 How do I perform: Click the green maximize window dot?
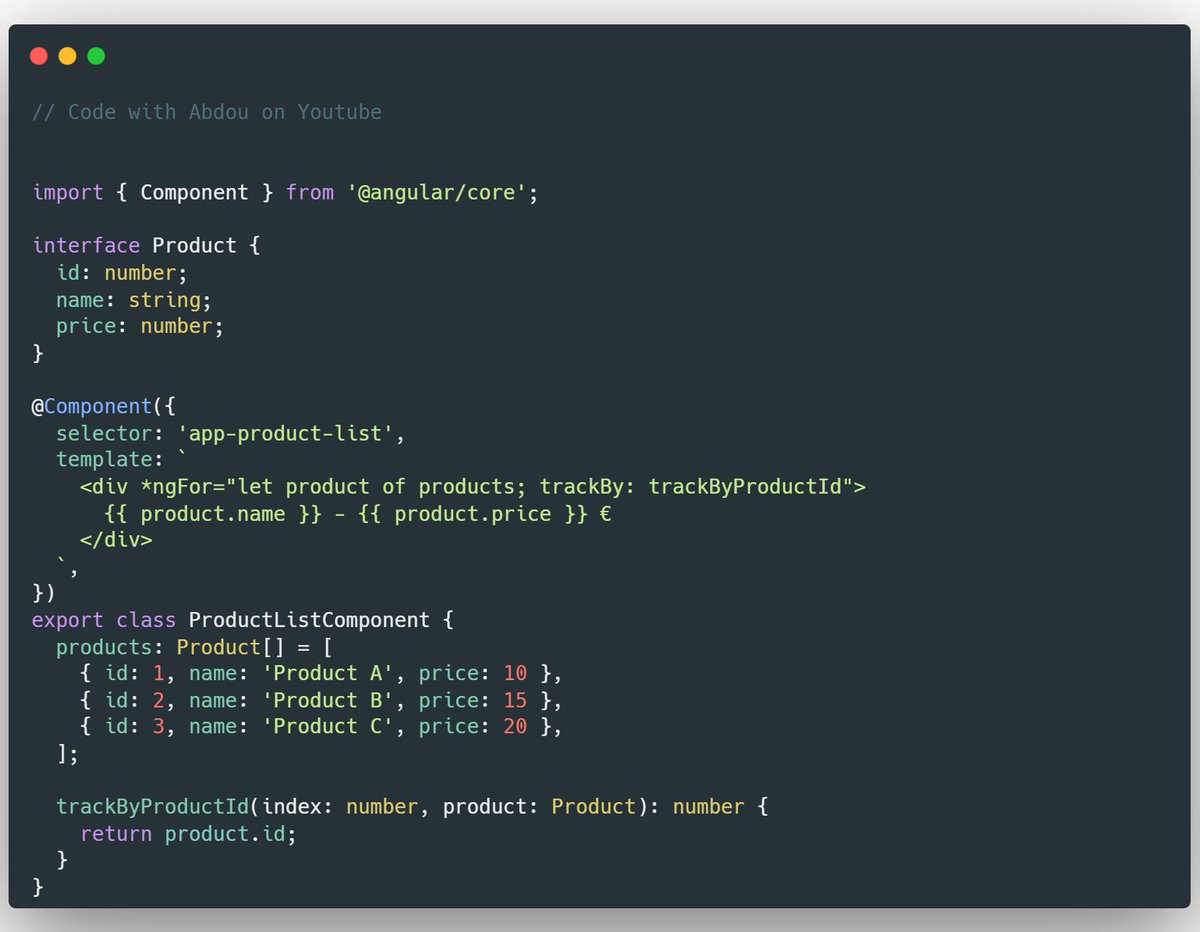point(96,56)
